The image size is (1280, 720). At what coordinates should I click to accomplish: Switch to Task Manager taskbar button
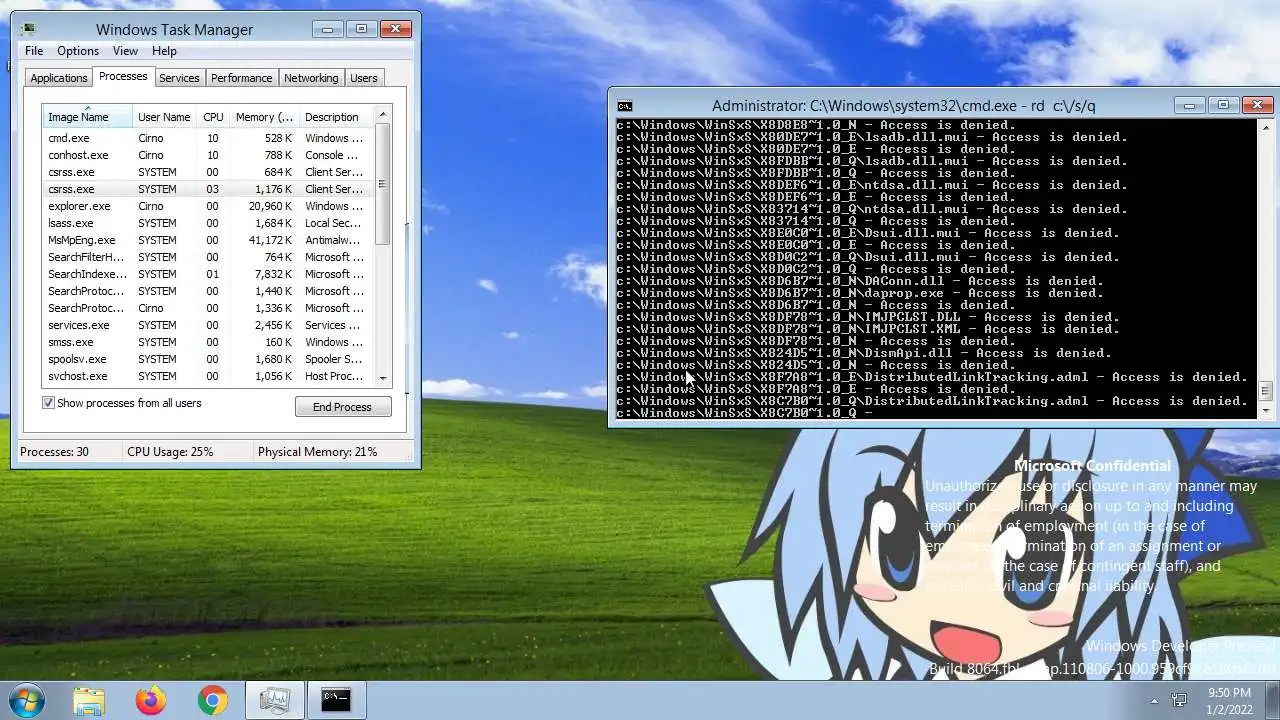[275, 701]
